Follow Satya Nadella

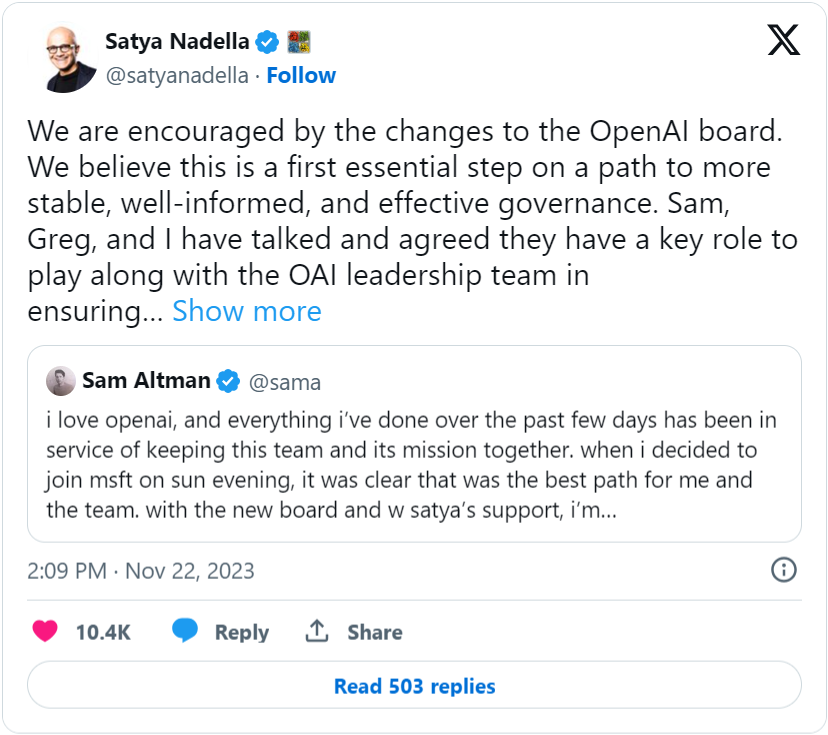click(301, 76)
